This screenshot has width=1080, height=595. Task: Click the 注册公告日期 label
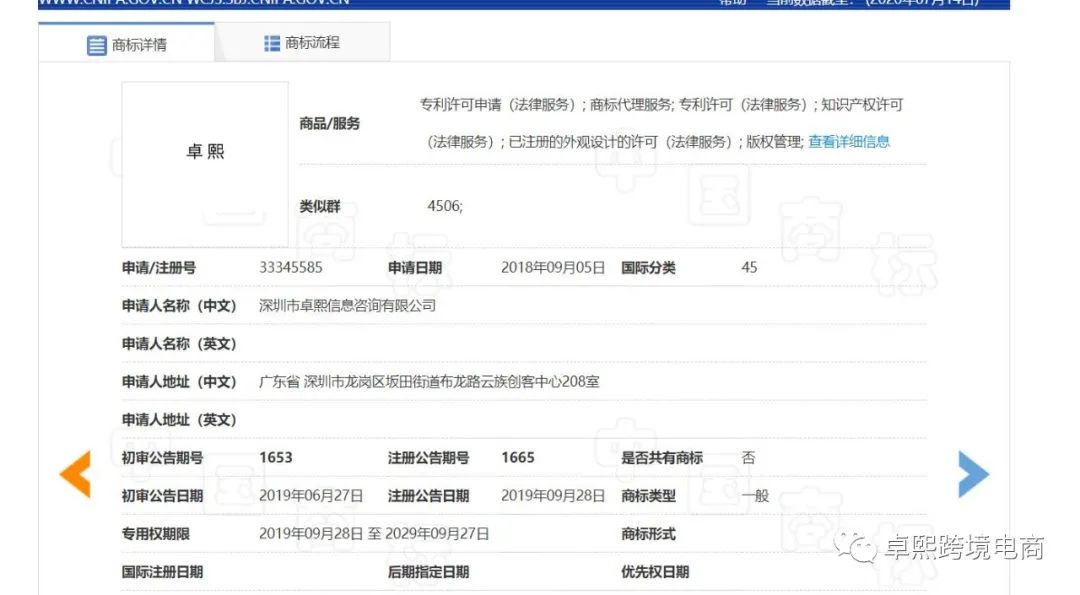click(428, 496)
